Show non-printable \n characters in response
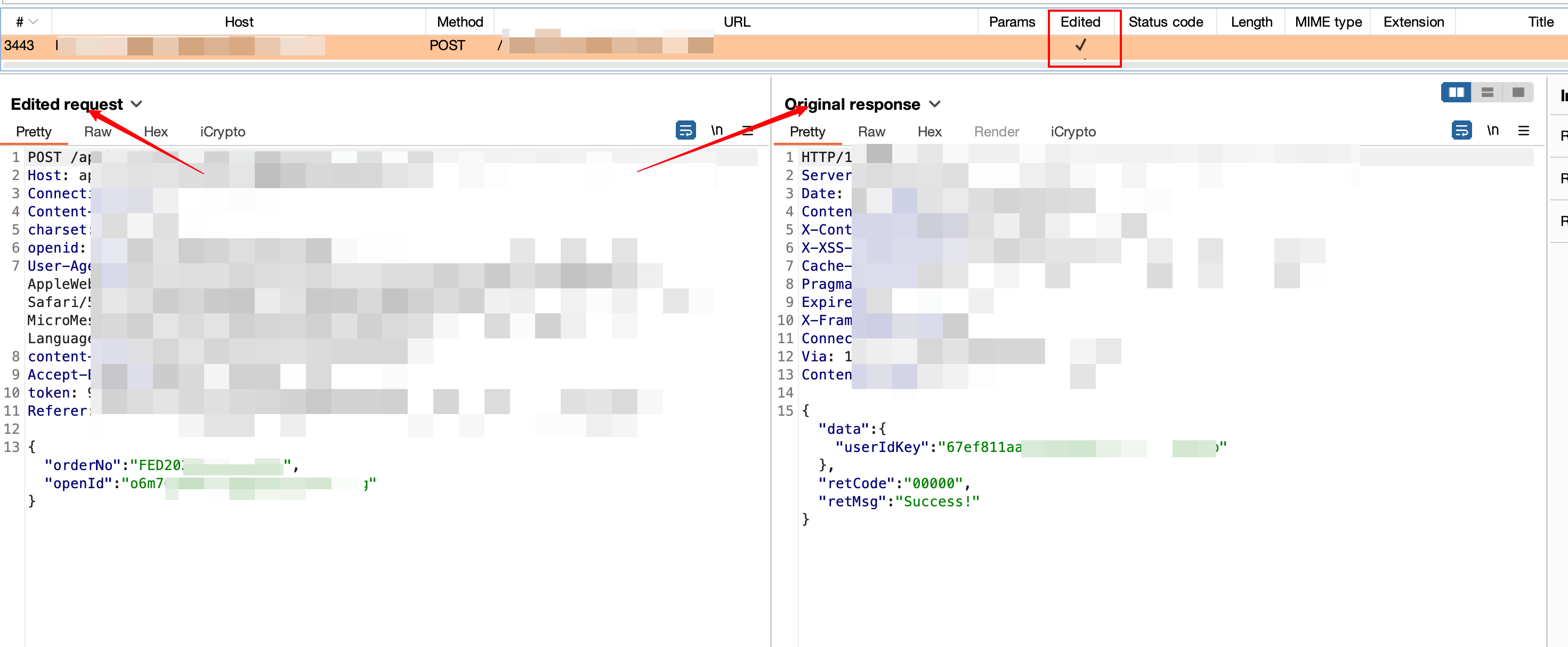The image size is (1568, 647). click(1492, 130)
